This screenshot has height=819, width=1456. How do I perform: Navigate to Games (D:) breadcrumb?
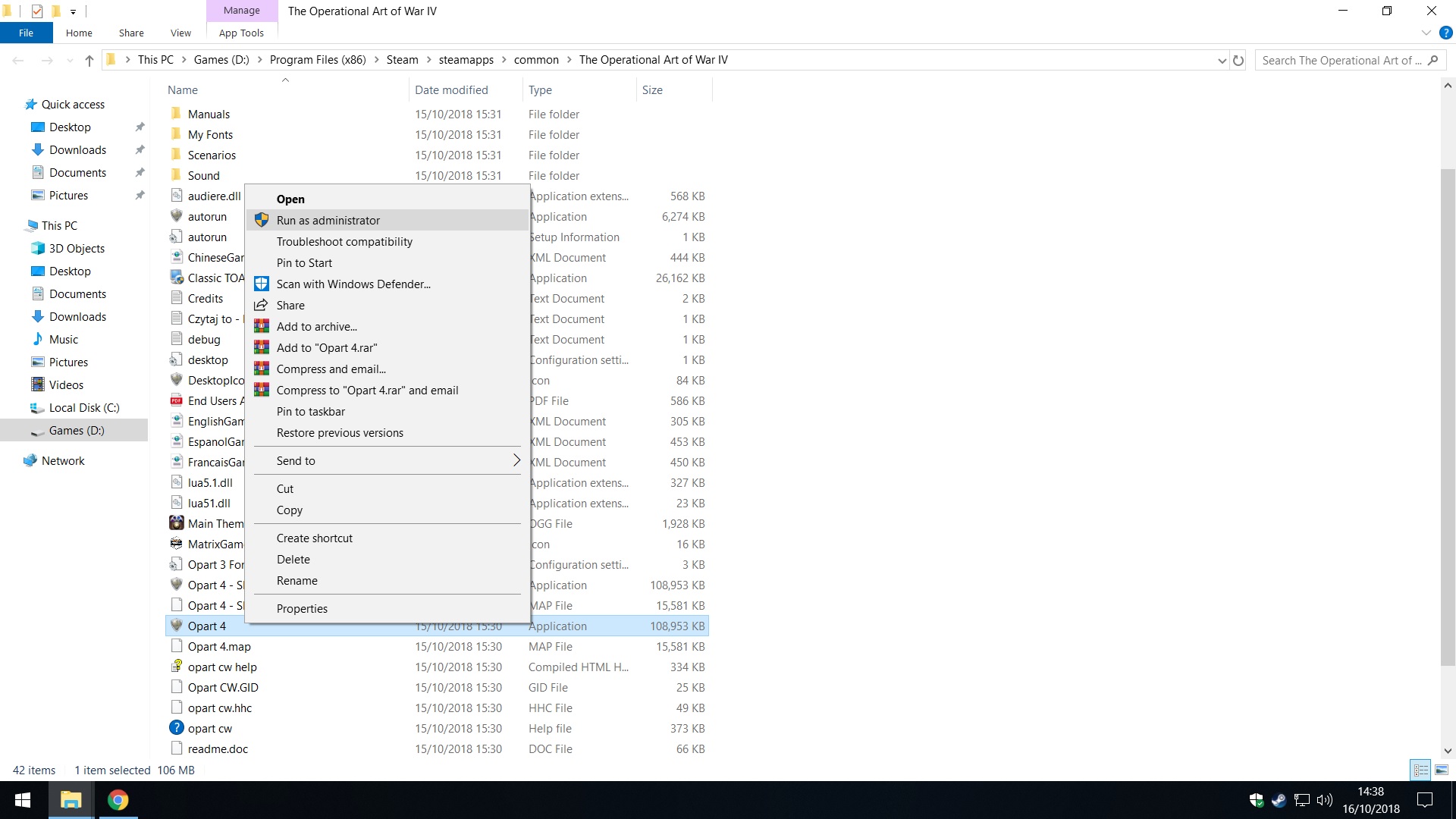pyautogui.click(x=221, y=60)
